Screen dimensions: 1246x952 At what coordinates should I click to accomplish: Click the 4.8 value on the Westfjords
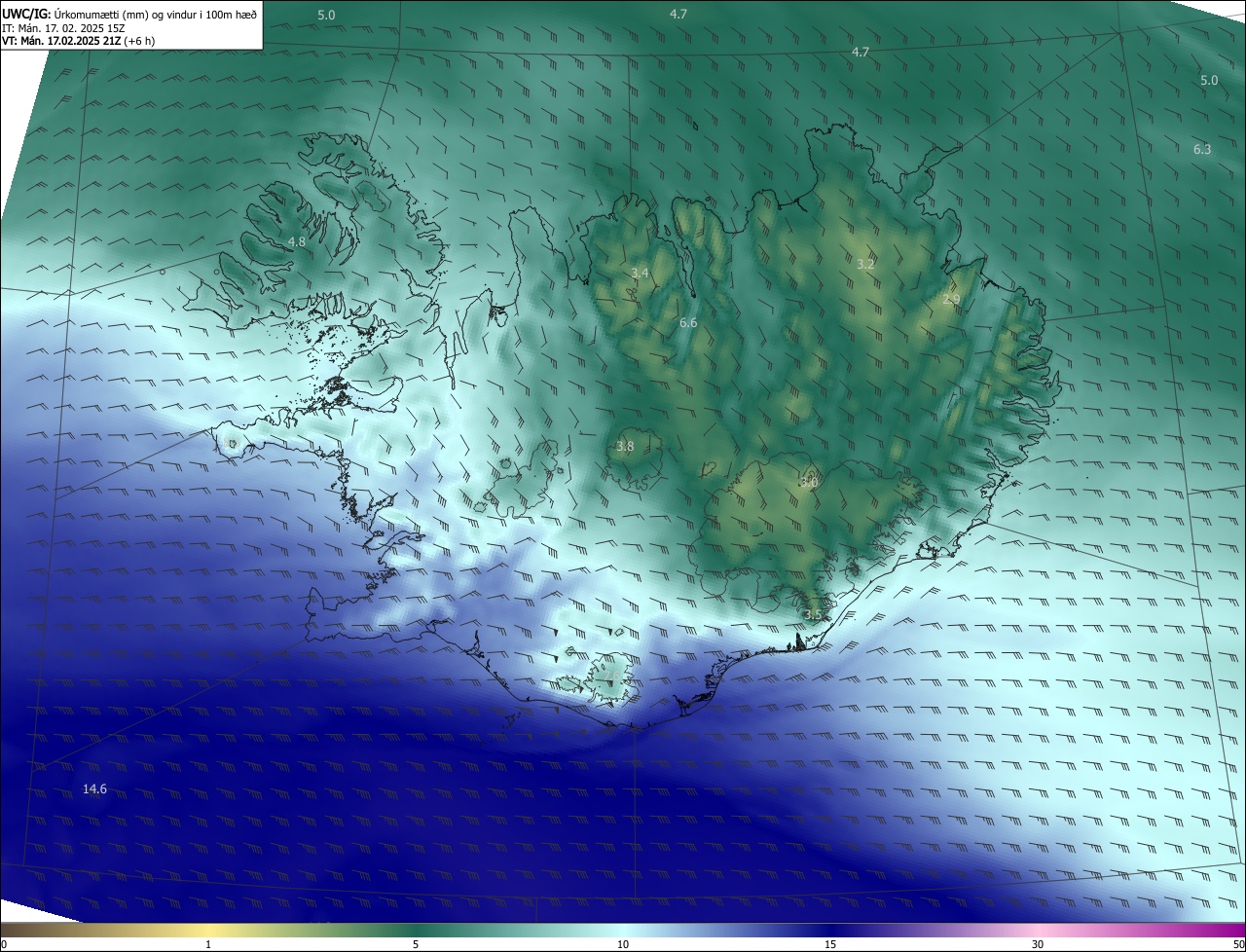(297, 241)
